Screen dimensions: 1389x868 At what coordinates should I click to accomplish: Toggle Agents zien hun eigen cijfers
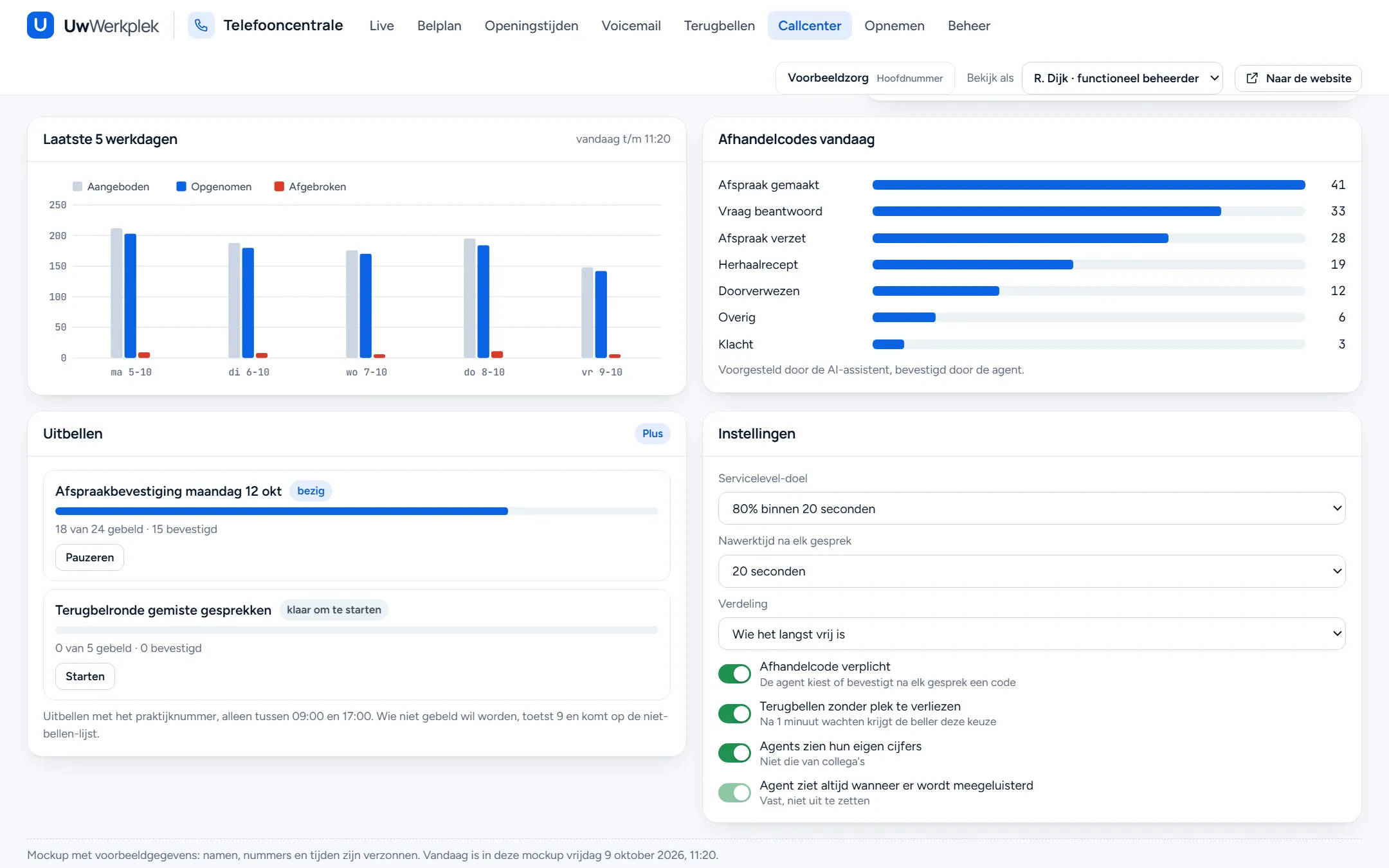(x=734, y=753)
